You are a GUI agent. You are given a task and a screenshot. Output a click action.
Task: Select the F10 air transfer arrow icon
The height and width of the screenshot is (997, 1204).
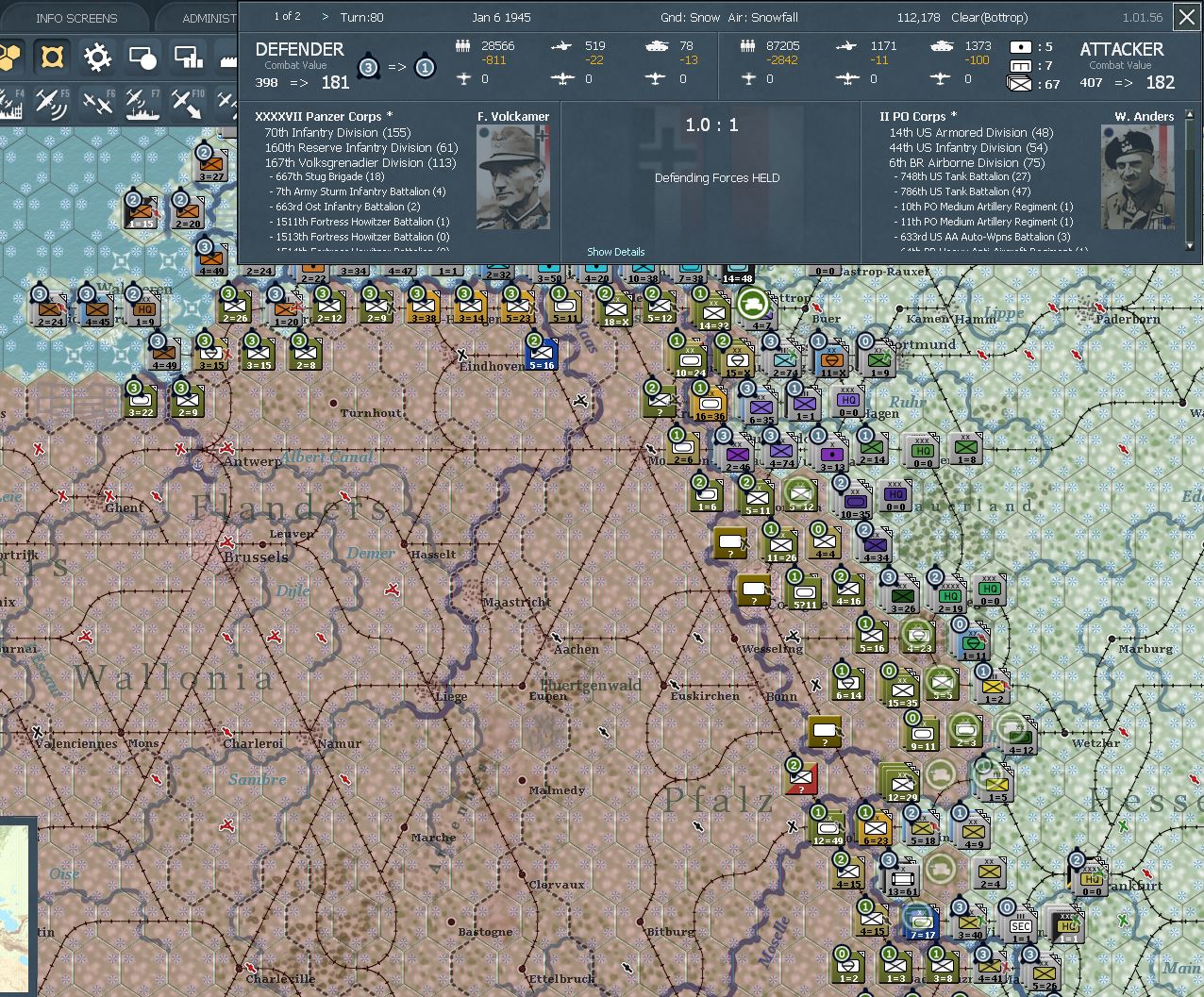click(x=187, y=103)
